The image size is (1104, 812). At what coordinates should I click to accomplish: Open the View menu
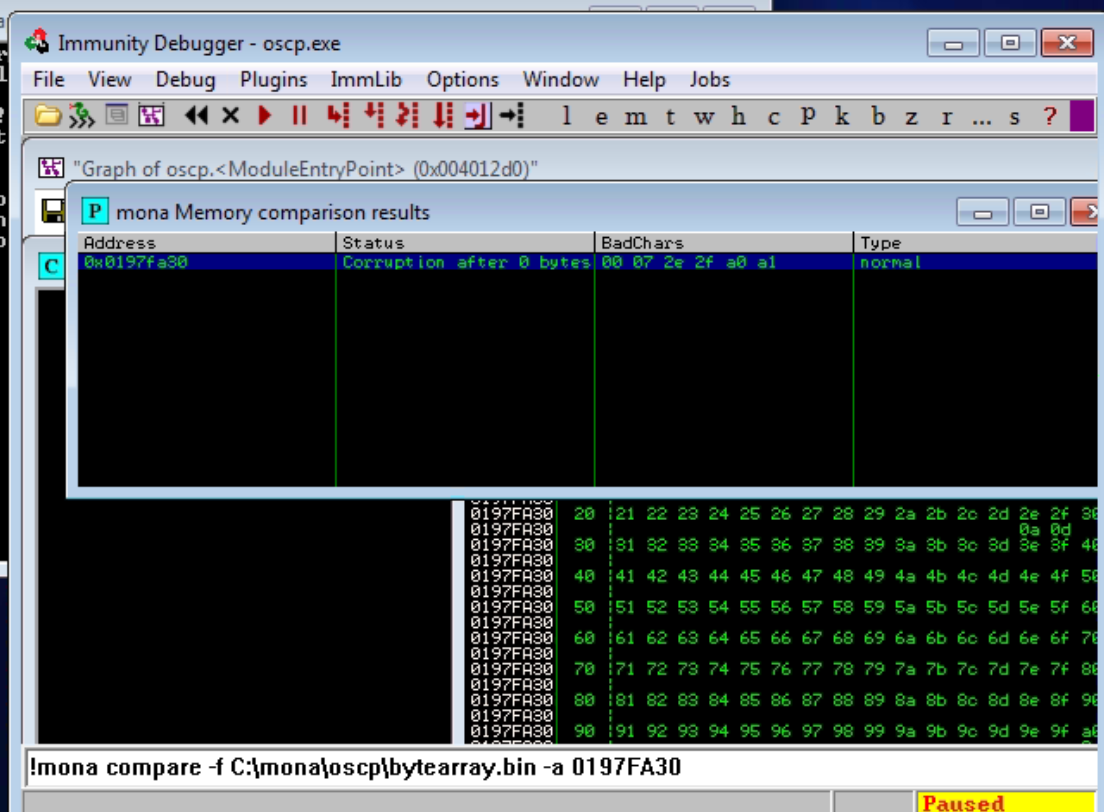click(109, 80)
